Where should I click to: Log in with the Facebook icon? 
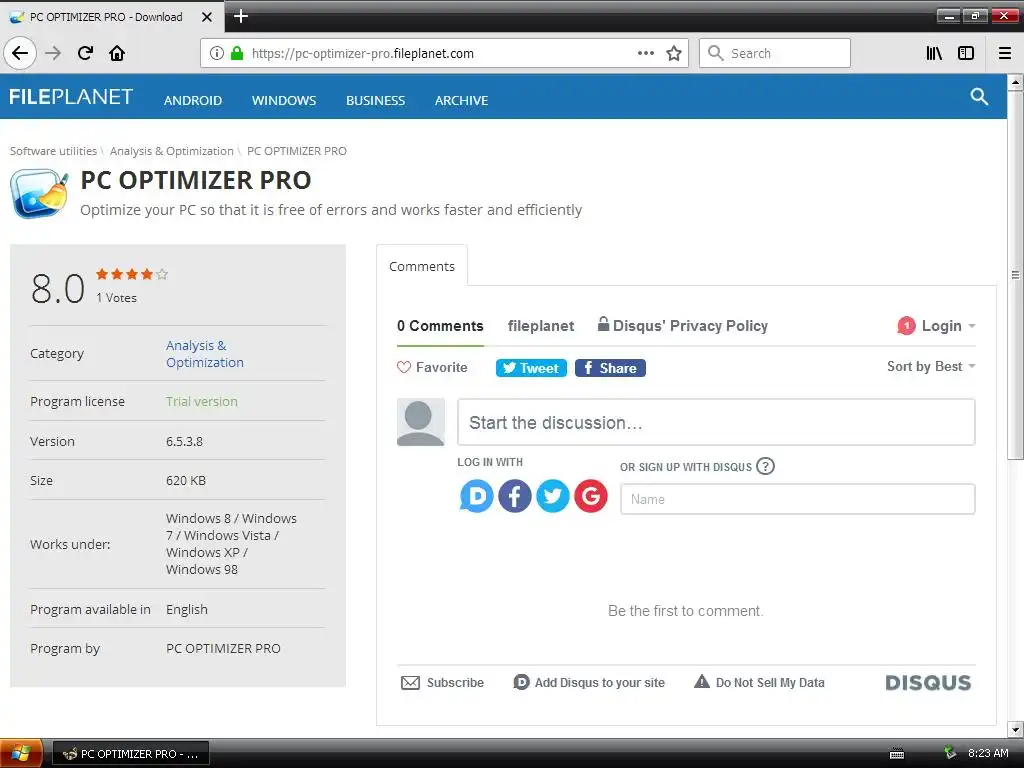tap(515, 496)
